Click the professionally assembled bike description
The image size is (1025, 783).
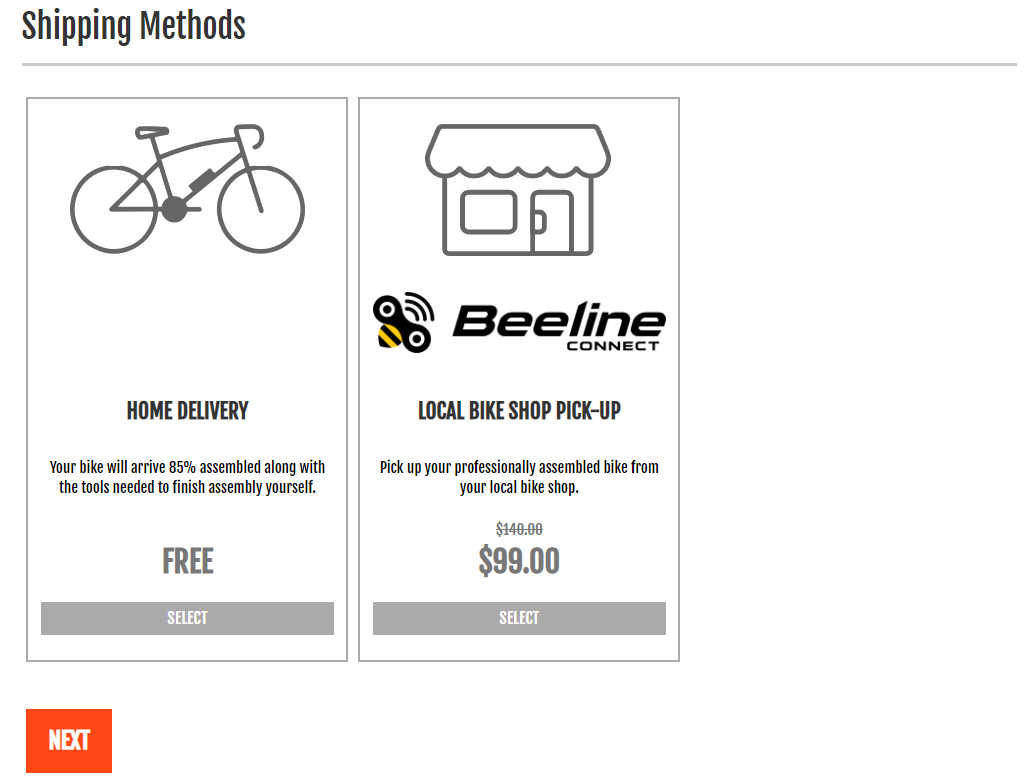[519, 477]
